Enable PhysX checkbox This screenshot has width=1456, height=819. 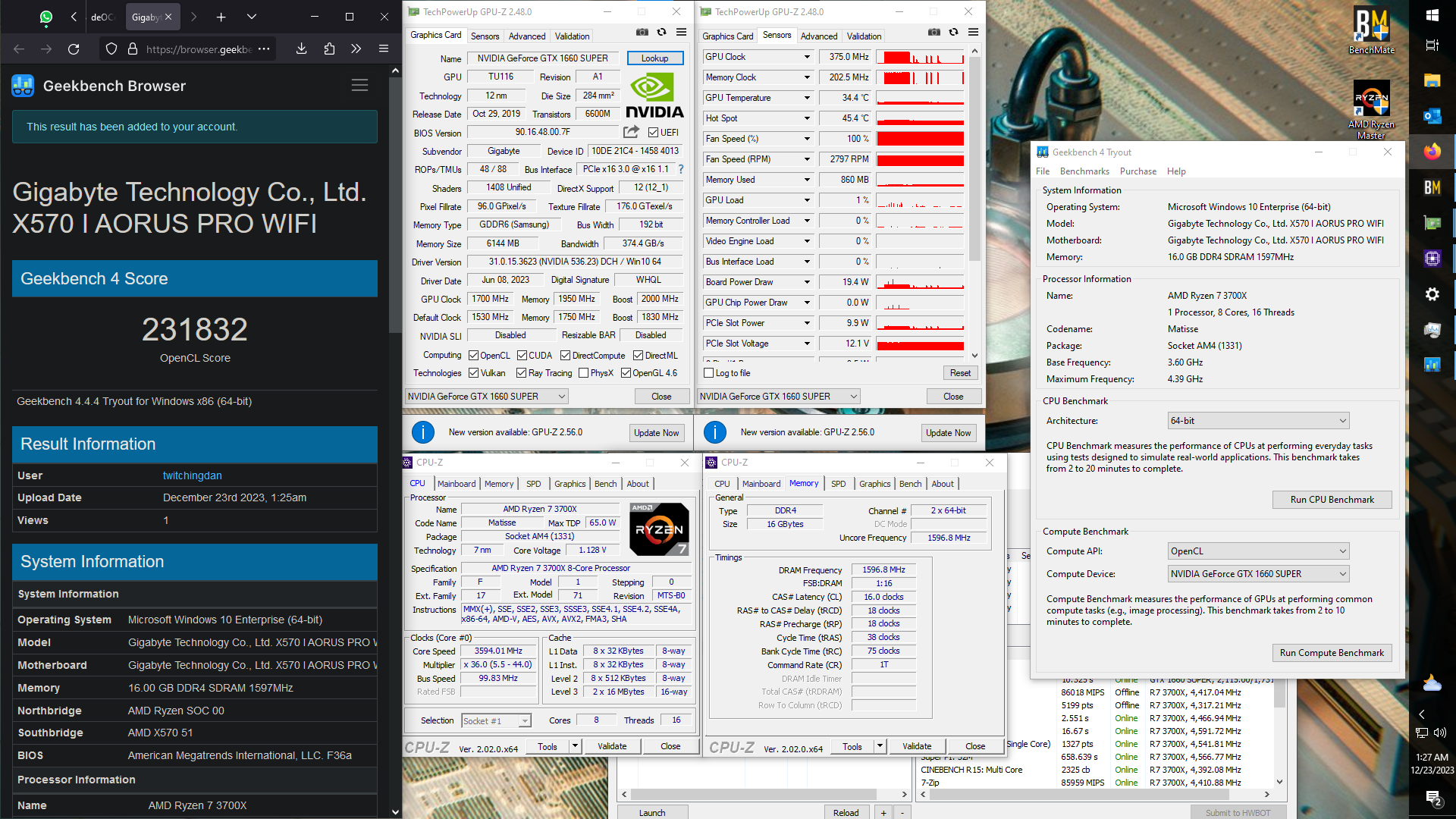click(583, 373)
